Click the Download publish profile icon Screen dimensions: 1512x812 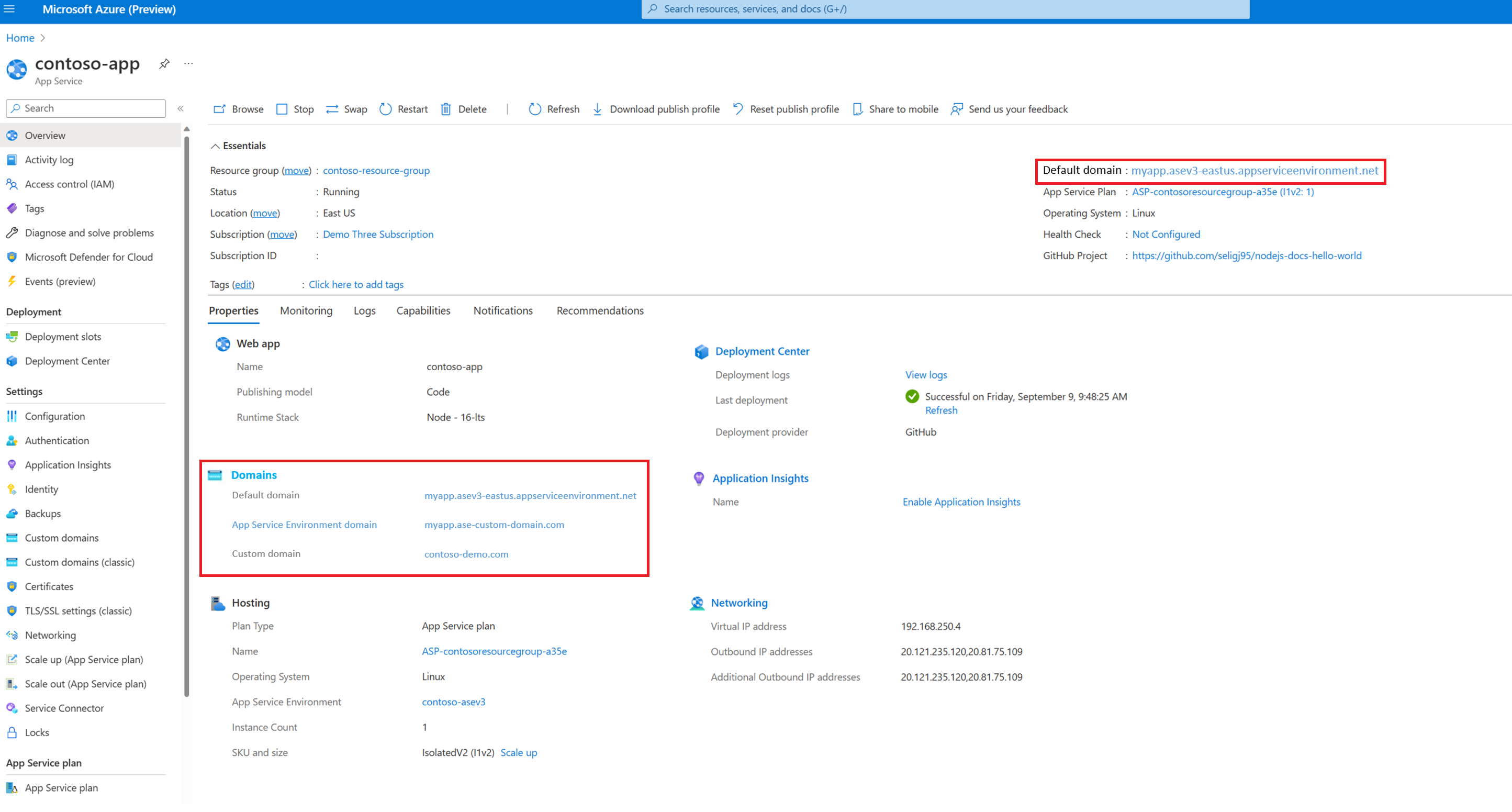click(x=597, y=109)
